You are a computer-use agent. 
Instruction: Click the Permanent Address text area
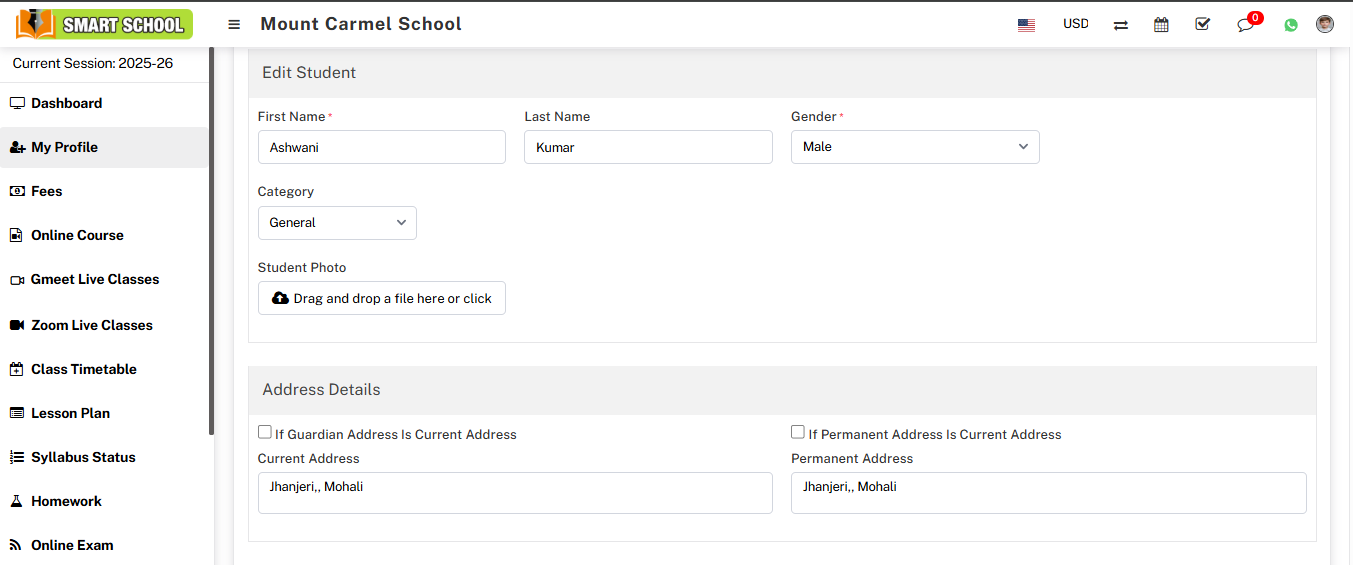pos(1049,493)
